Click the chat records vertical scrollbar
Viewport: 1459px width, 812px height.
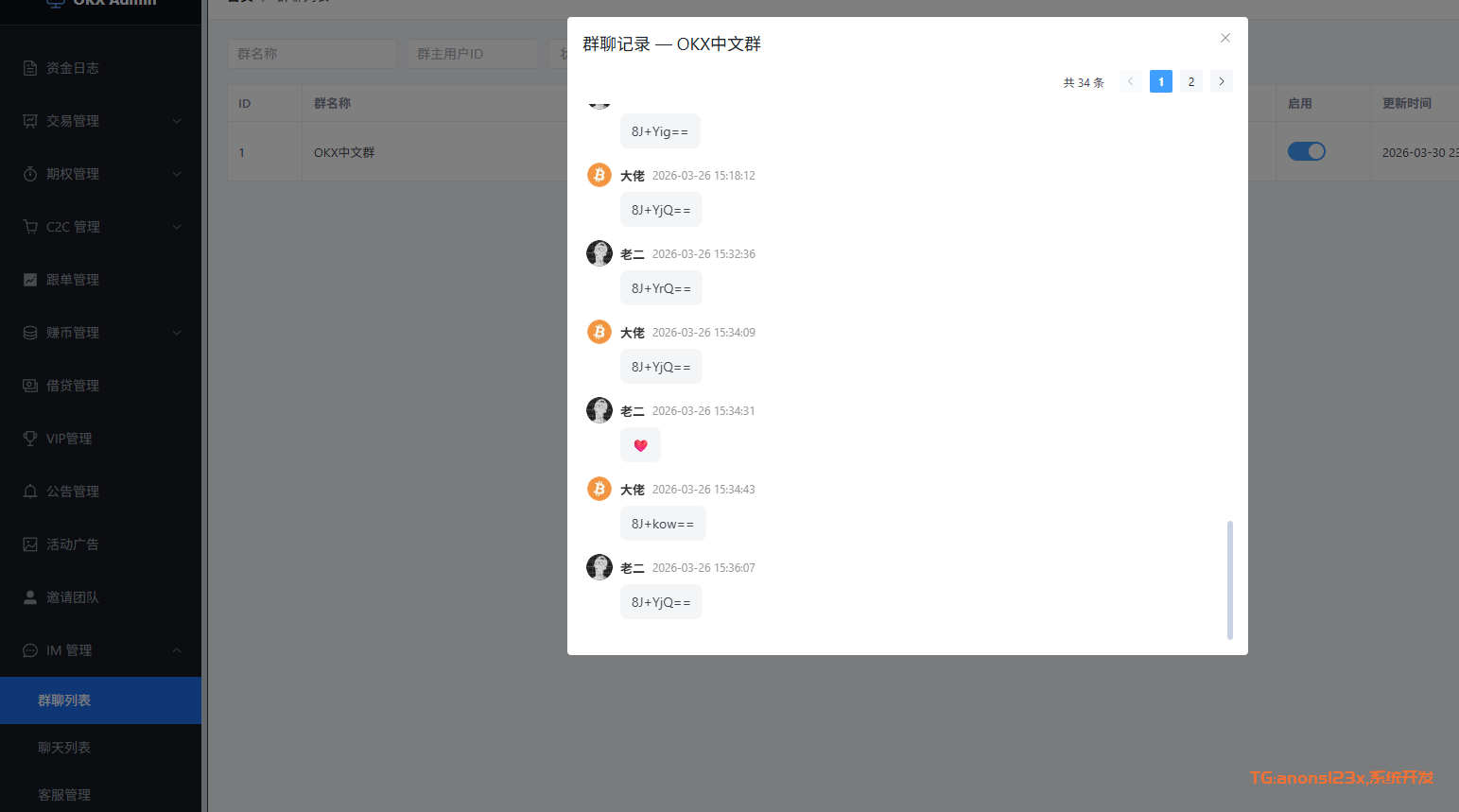[x=1229, y=579]
